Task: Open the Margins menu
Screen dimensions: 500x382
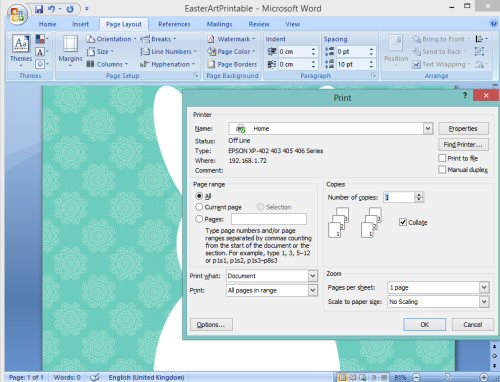Action: click(x=70, y=51)
